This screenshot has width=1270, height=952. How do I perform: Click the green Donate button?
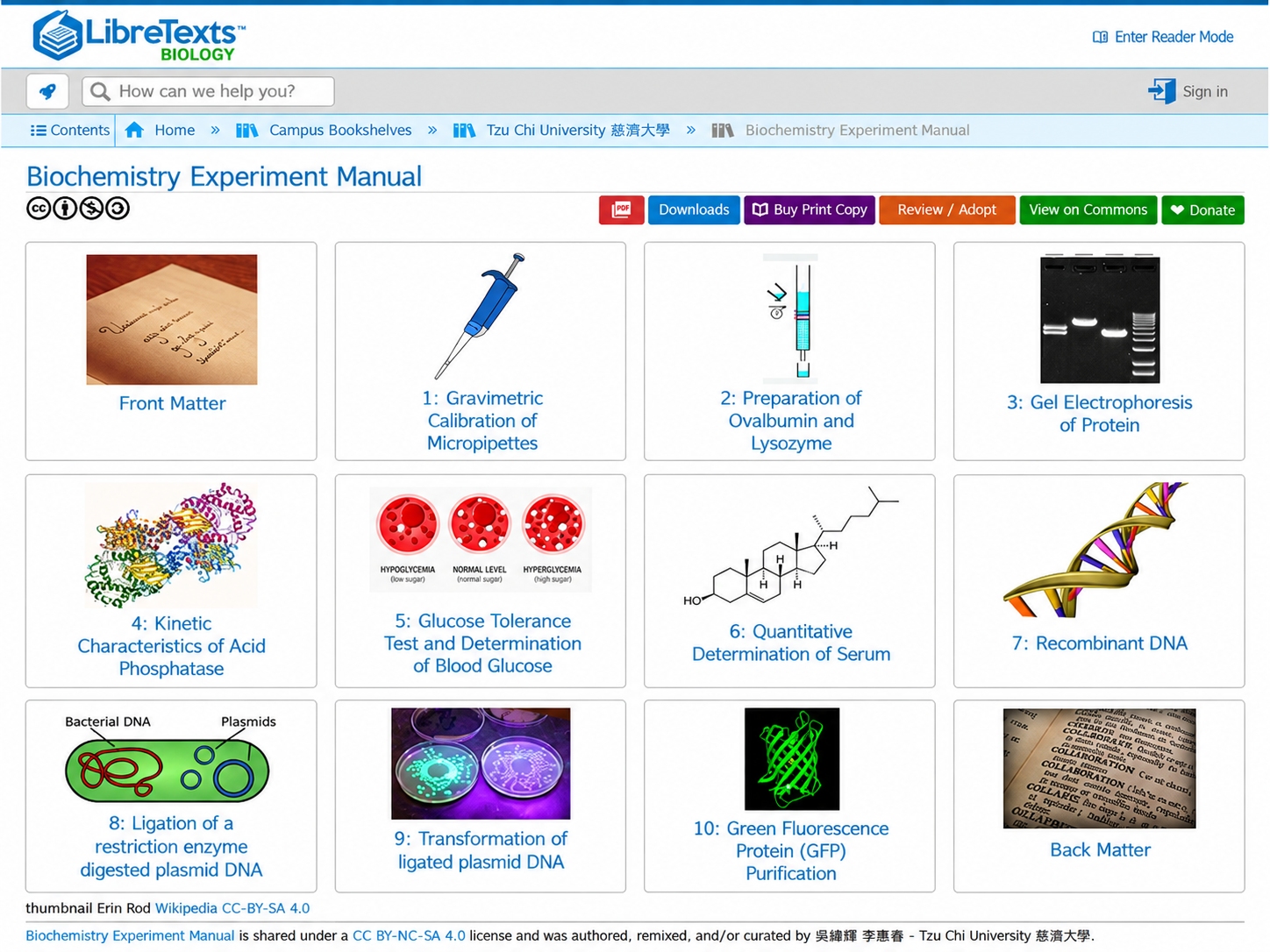click(1202, 210)
